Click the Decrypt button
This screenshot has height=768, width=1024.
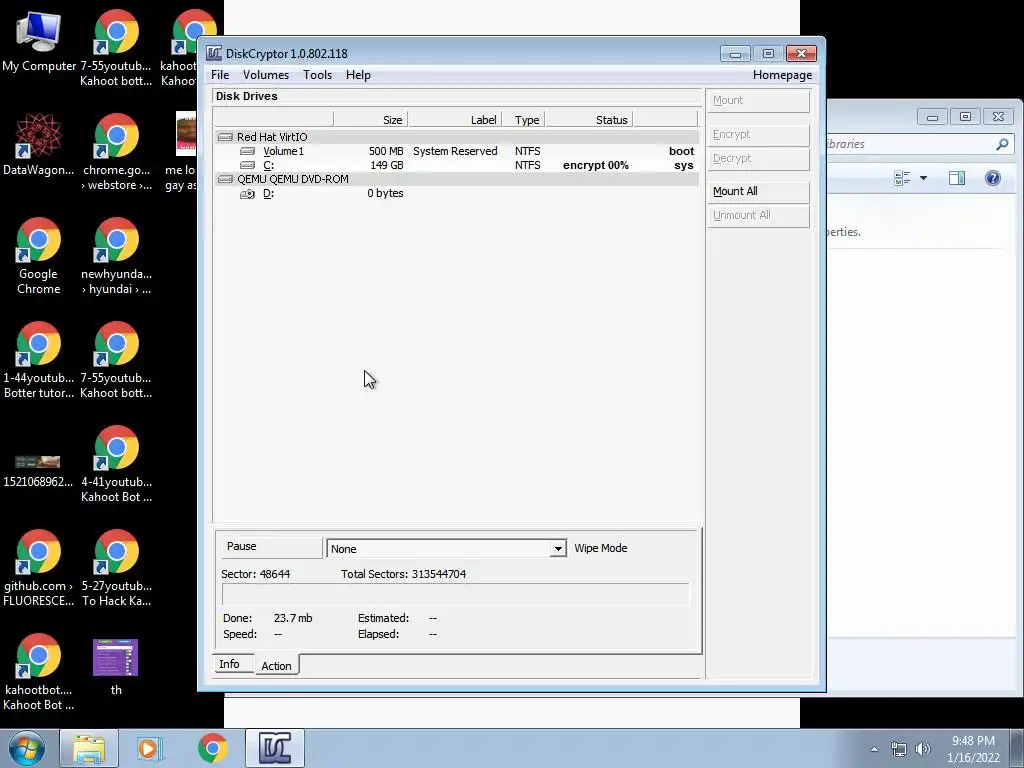[758, 159]
